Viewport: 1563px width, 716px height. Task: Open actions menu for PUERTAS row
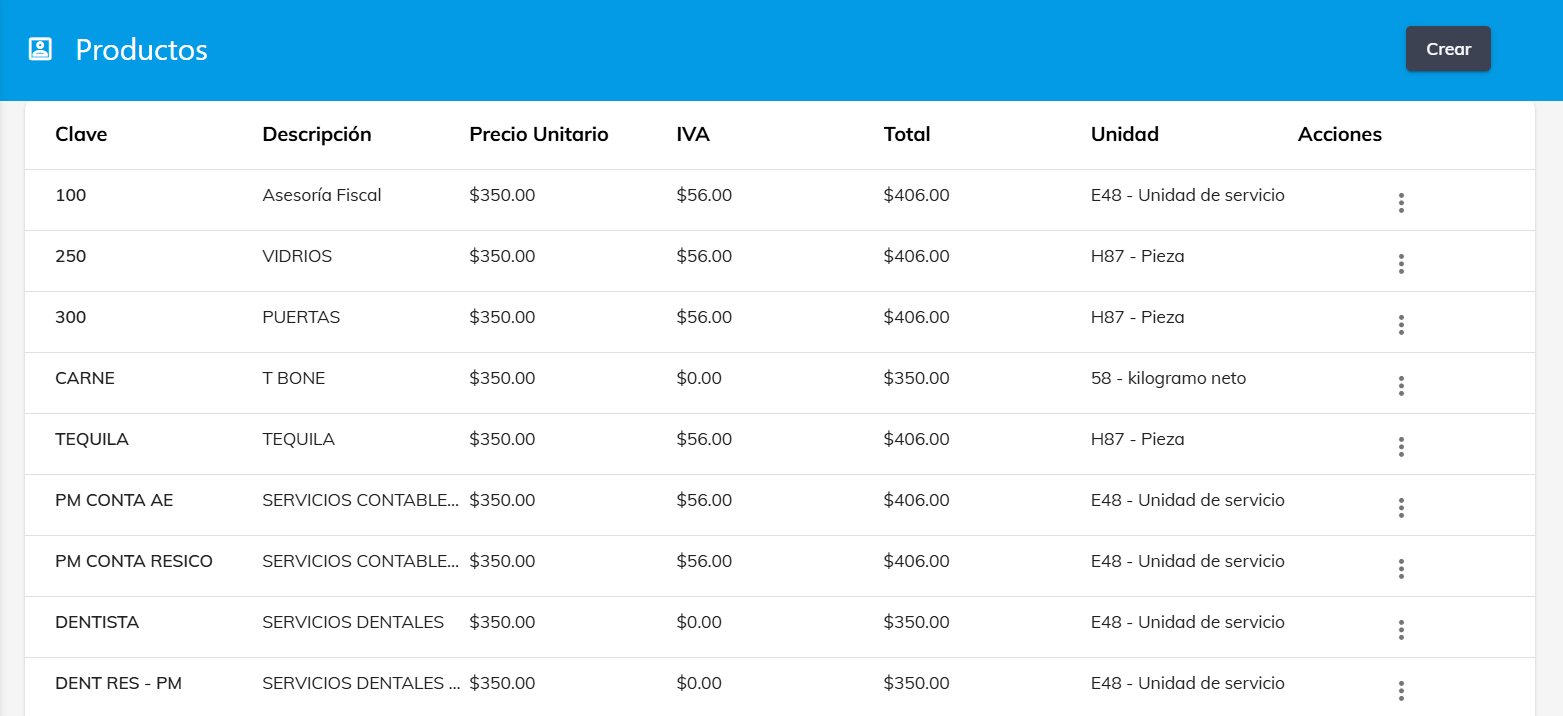coord(1401,325)
